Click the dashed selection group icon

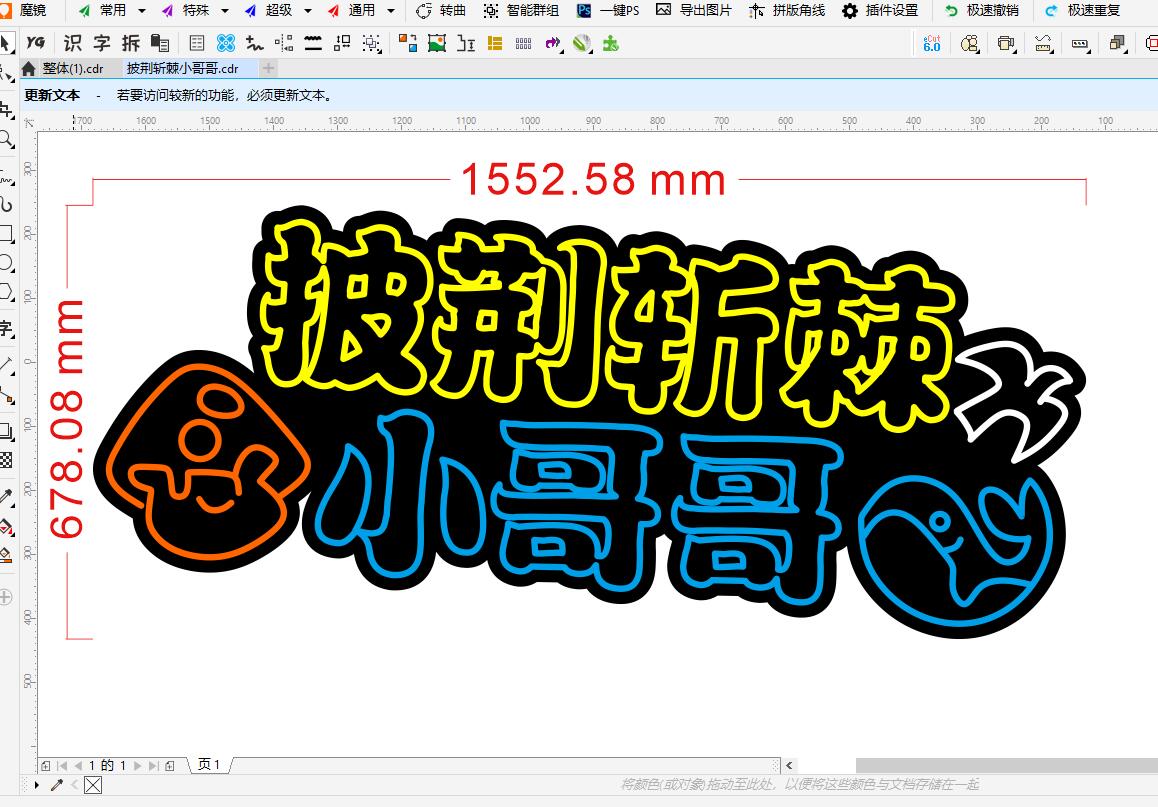(x=371, y=44)
